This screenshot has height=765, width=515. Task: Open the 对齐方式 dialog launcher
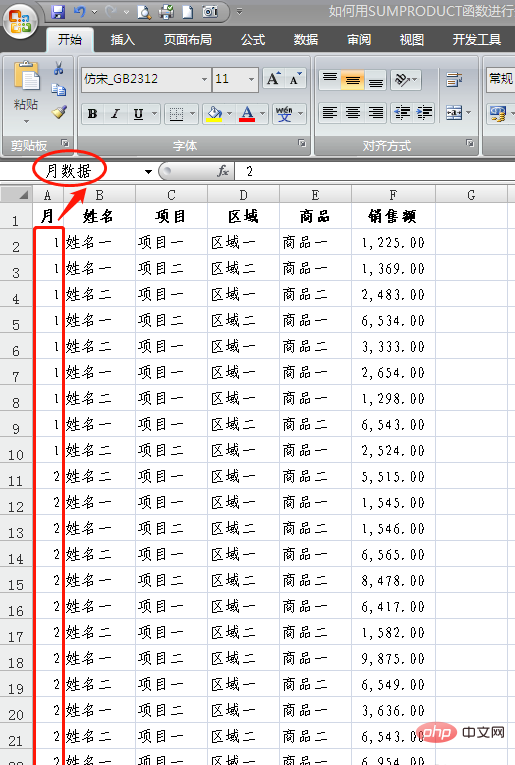click(x=470, y=143)
